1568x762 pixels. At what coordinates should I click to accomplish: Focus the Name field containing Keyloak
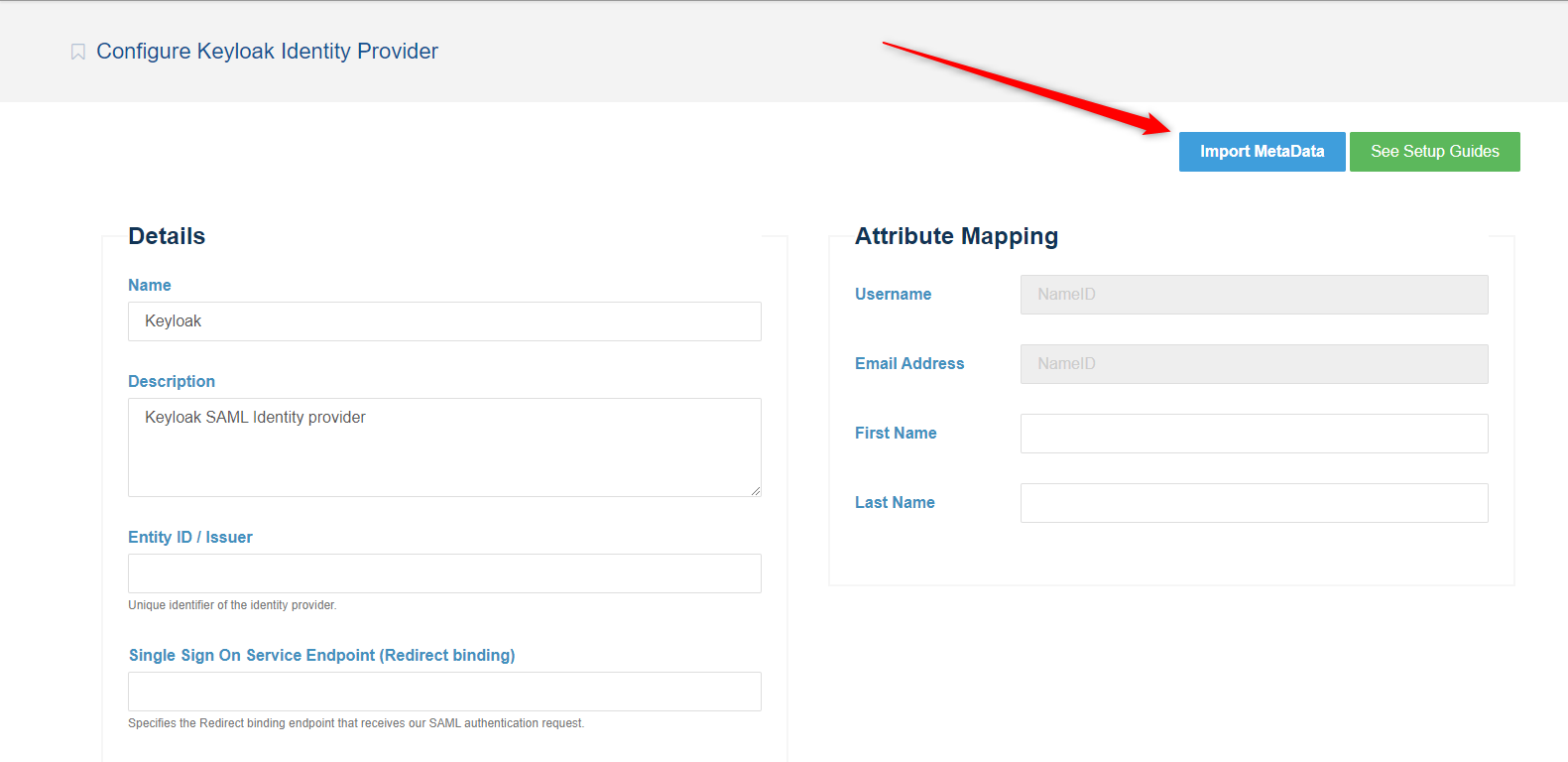tap(444, 321)
